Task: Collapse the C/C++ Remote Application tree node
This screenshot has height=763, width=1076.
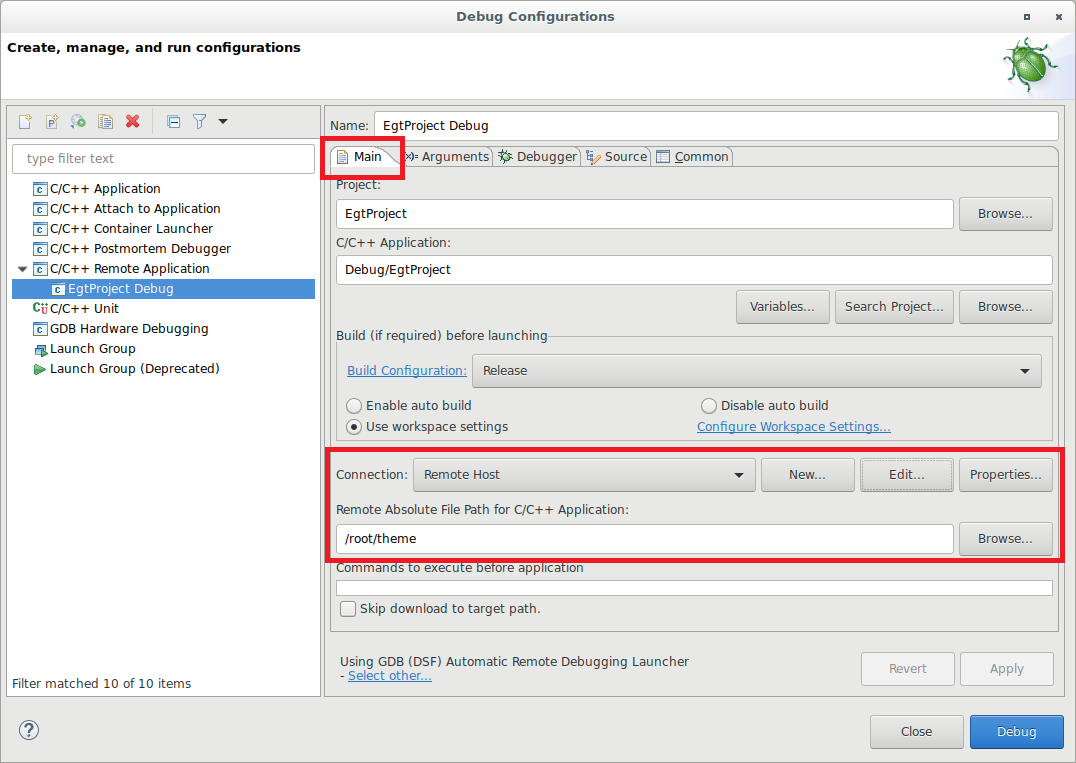Action: (x=22, y=268)
